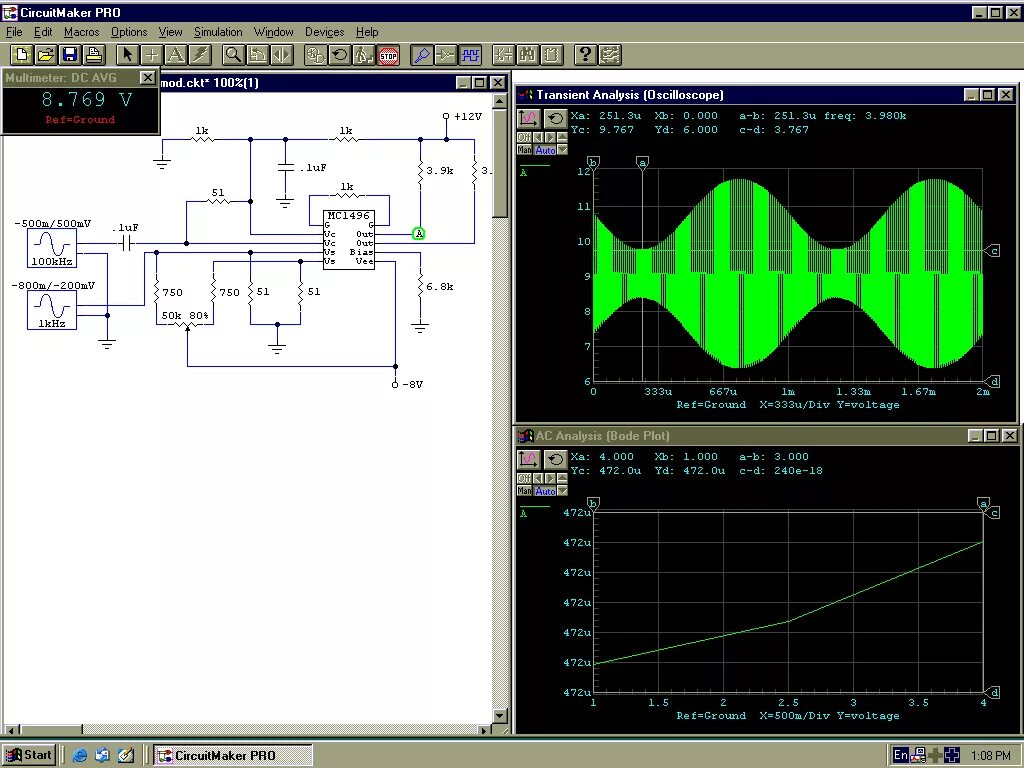The width and height of the screenshot is (1024, 768).
Task: Select the Arrow pointer tool
Action: click(x=127, y=55)
